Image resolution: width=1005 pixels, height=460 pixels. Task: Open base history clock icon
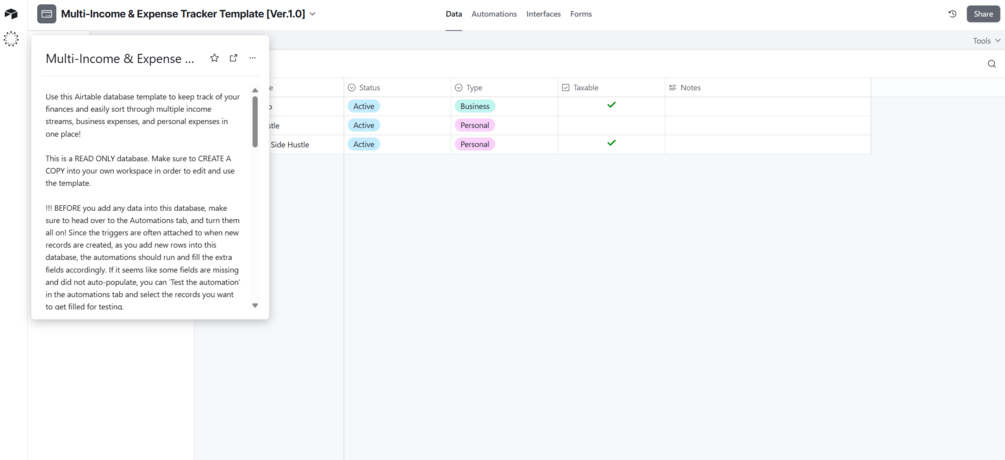click(952, 13)
